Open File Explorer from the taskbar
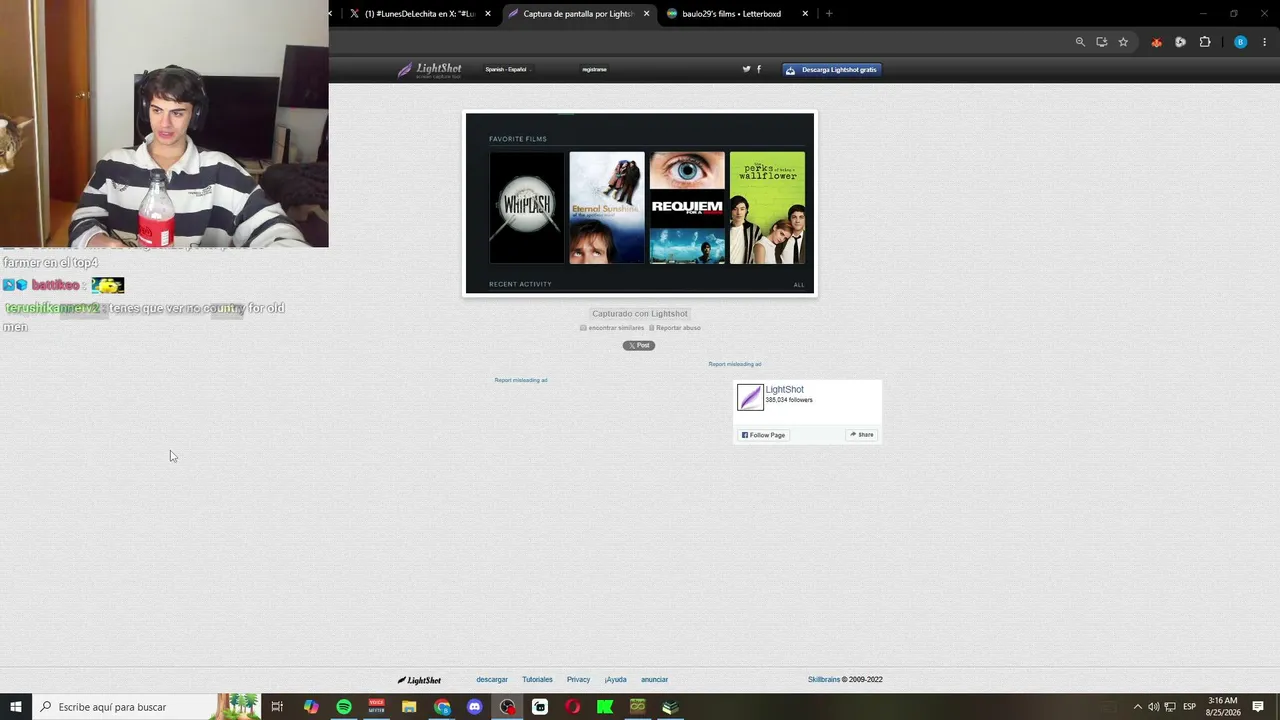The image size is (1280, 720). 409,707
